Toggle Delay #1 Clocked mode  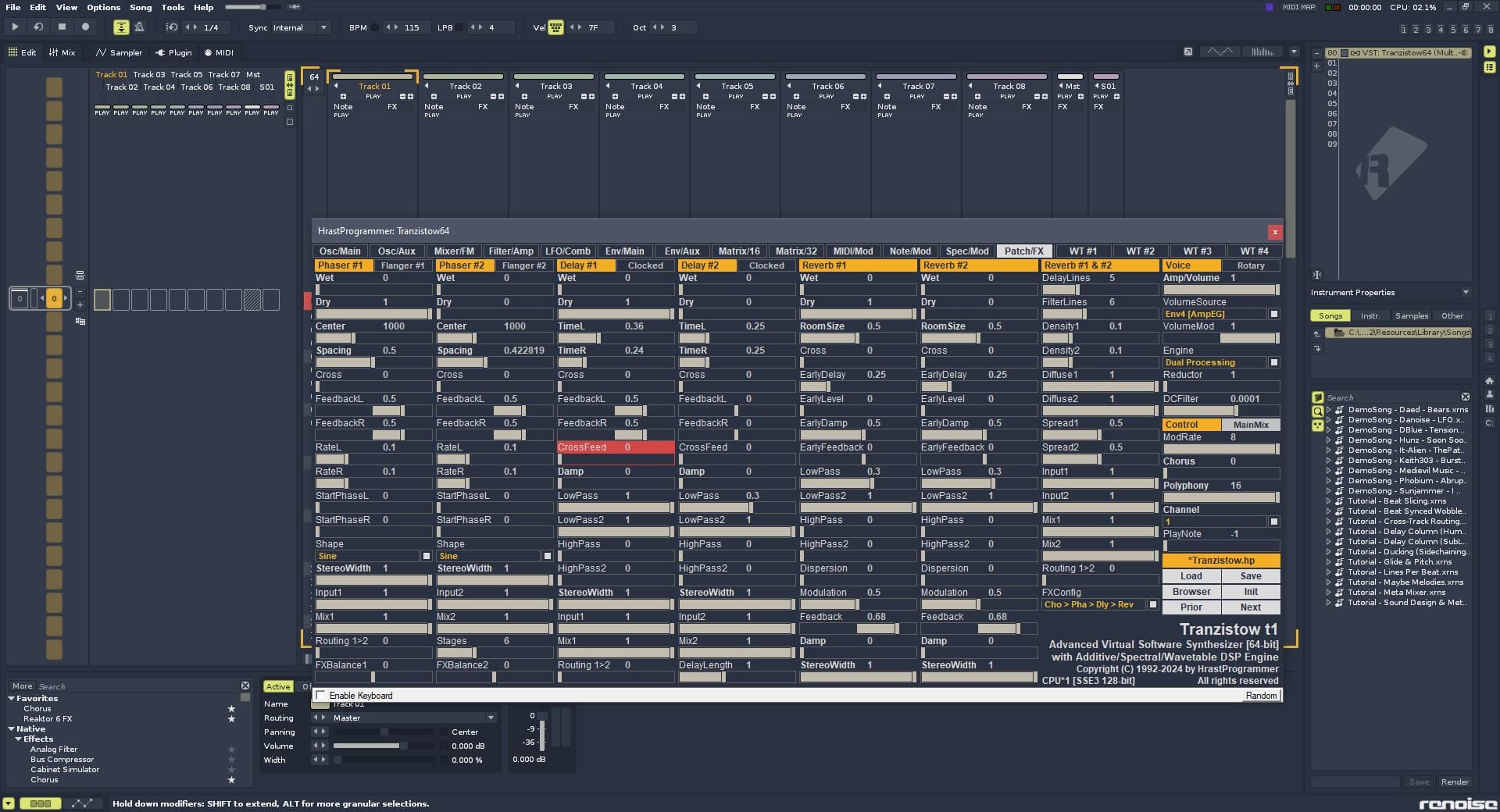click(x=645, y=265)
